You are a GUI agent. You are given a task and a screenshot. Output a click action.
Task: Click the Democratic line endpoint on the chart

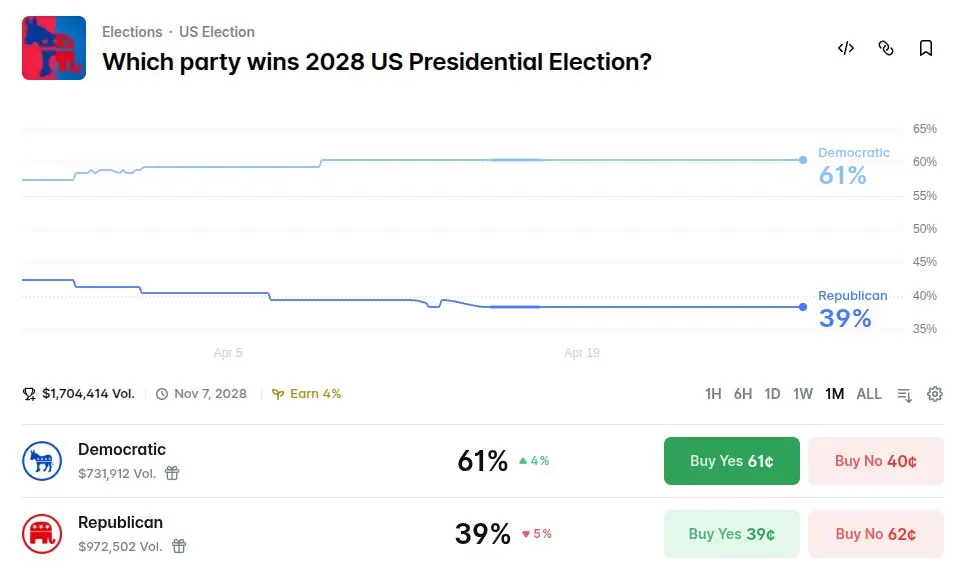[x=803, y=160]
